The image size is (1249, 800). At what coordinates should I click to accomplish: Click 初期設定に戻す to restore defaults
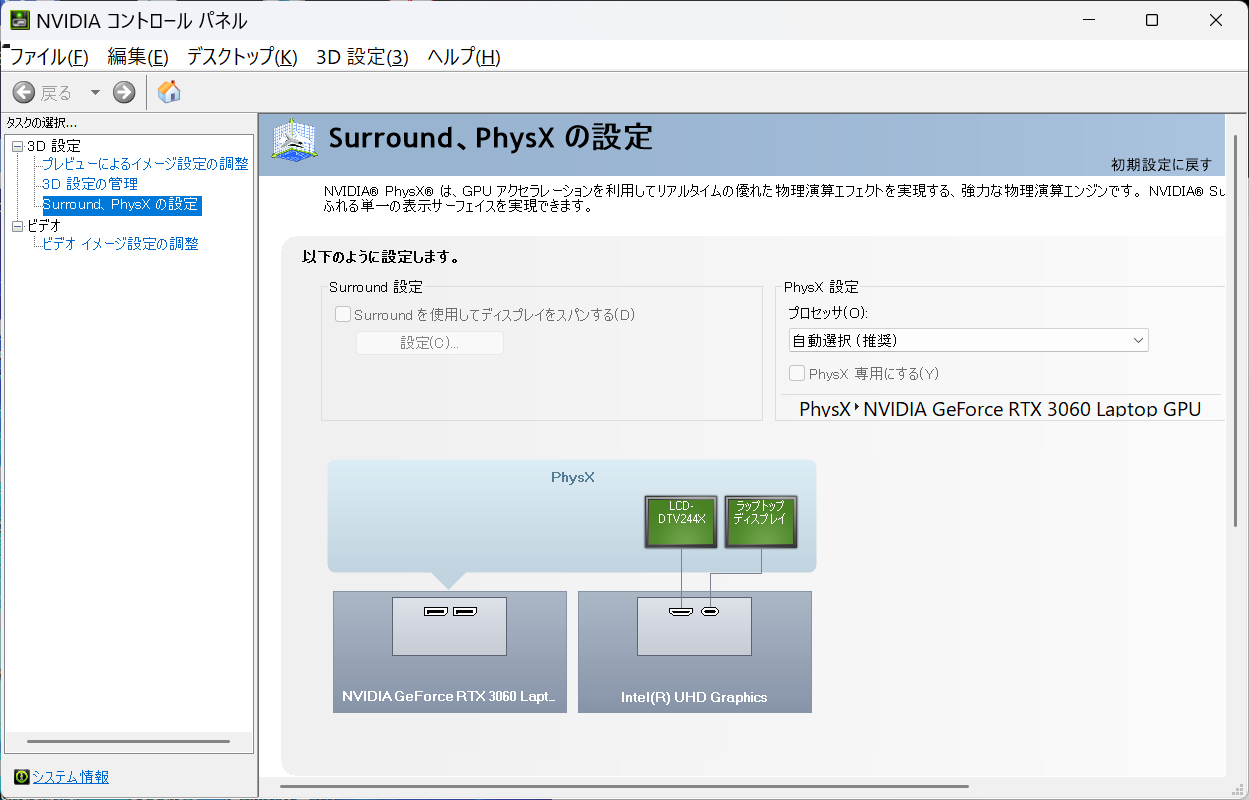tap(1161, 164)
